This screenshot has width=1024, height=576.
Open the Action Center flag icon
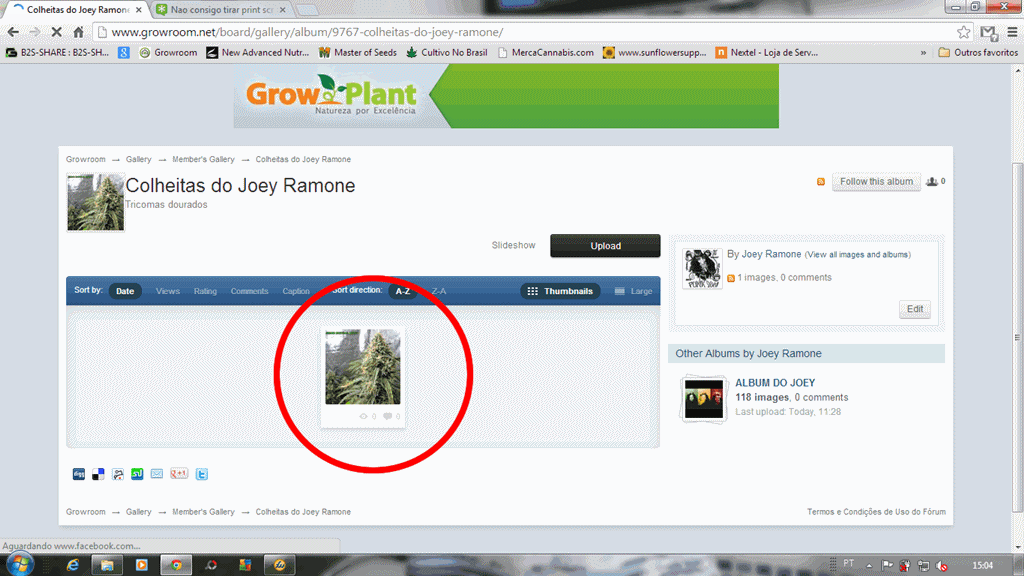887,566
